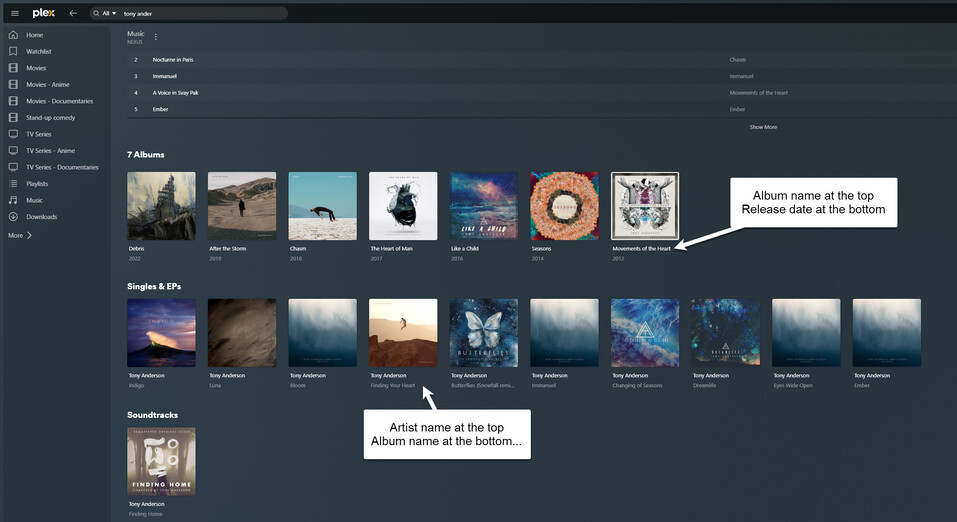Expand the More sidebar section

coord(20,235)
